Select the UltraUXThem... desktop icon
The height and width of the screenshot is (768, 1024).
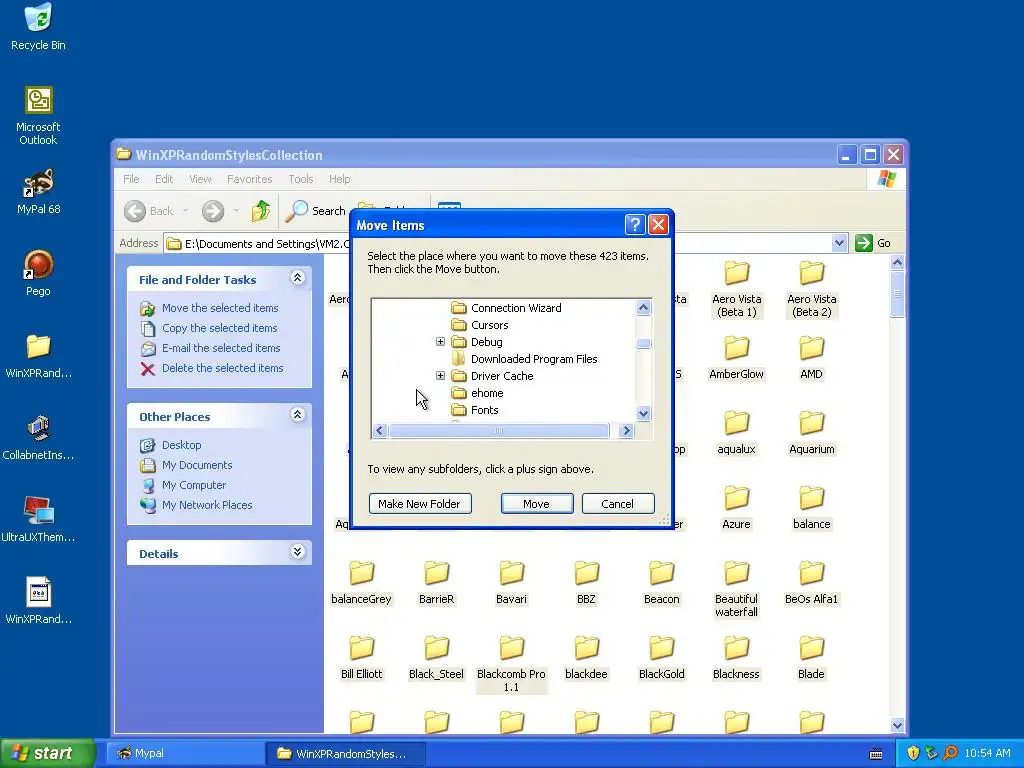tap(39, 520)
